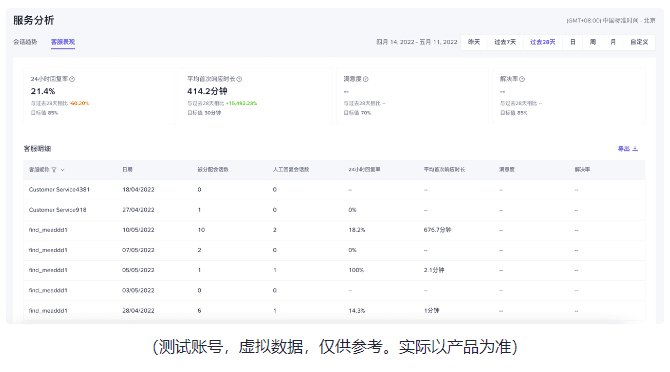670x372 pixels.
Task: Click the help icon beside 平均首次响应时长
Action: 239,79
